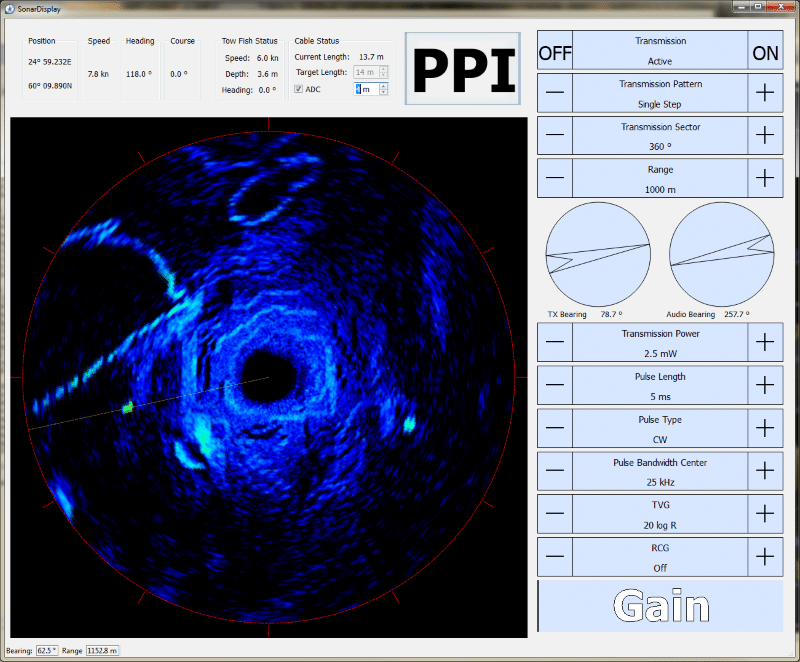The width and height of the screenshot is (800, 662).
Task: Increase Range using its plus icon
Action: click(766, 177)
